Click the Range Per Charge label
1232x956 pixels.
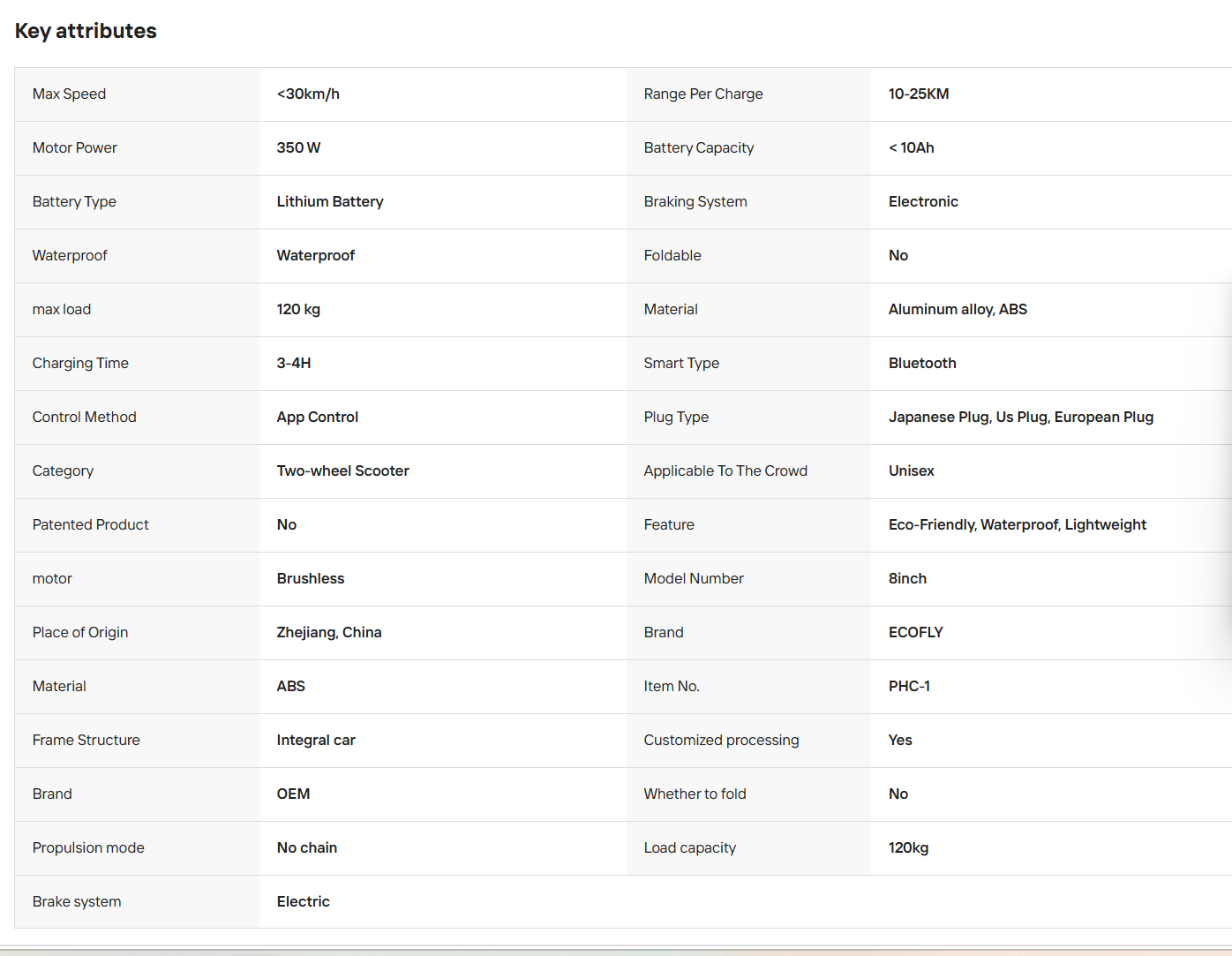[x=703, y=94]
